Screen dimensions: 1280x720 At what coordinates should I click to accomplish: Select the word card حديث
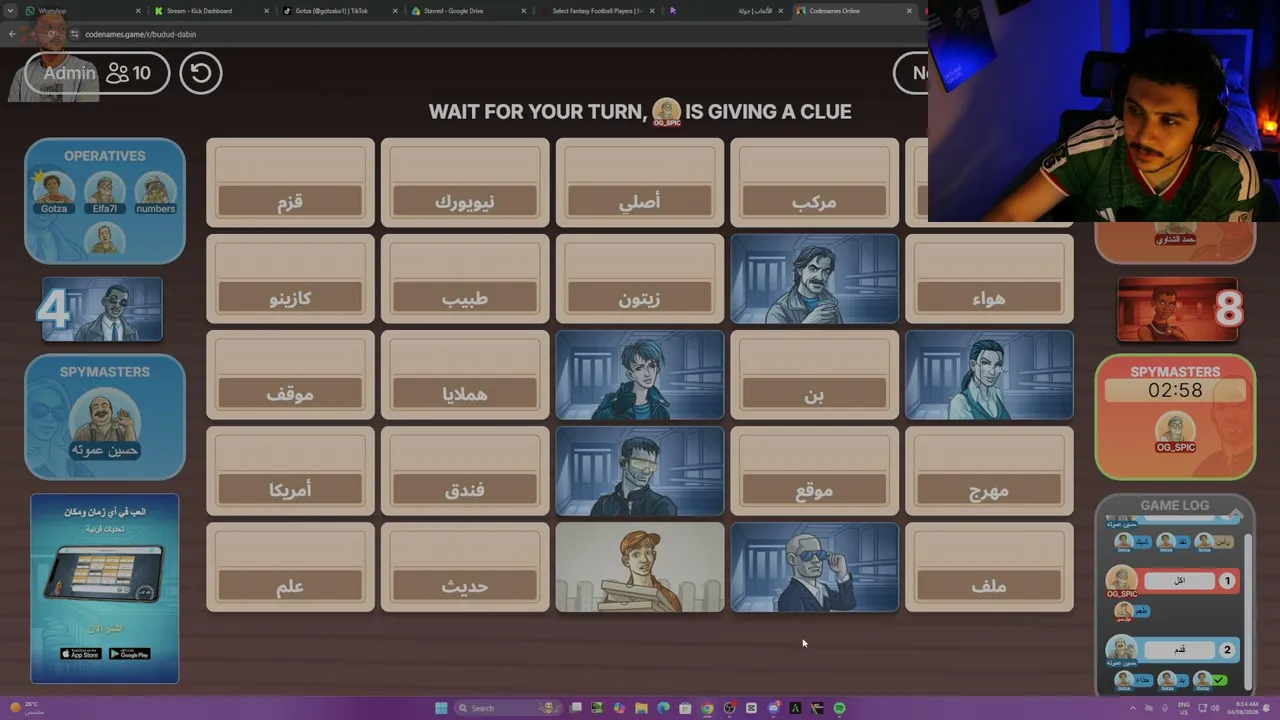pos(465,567)
